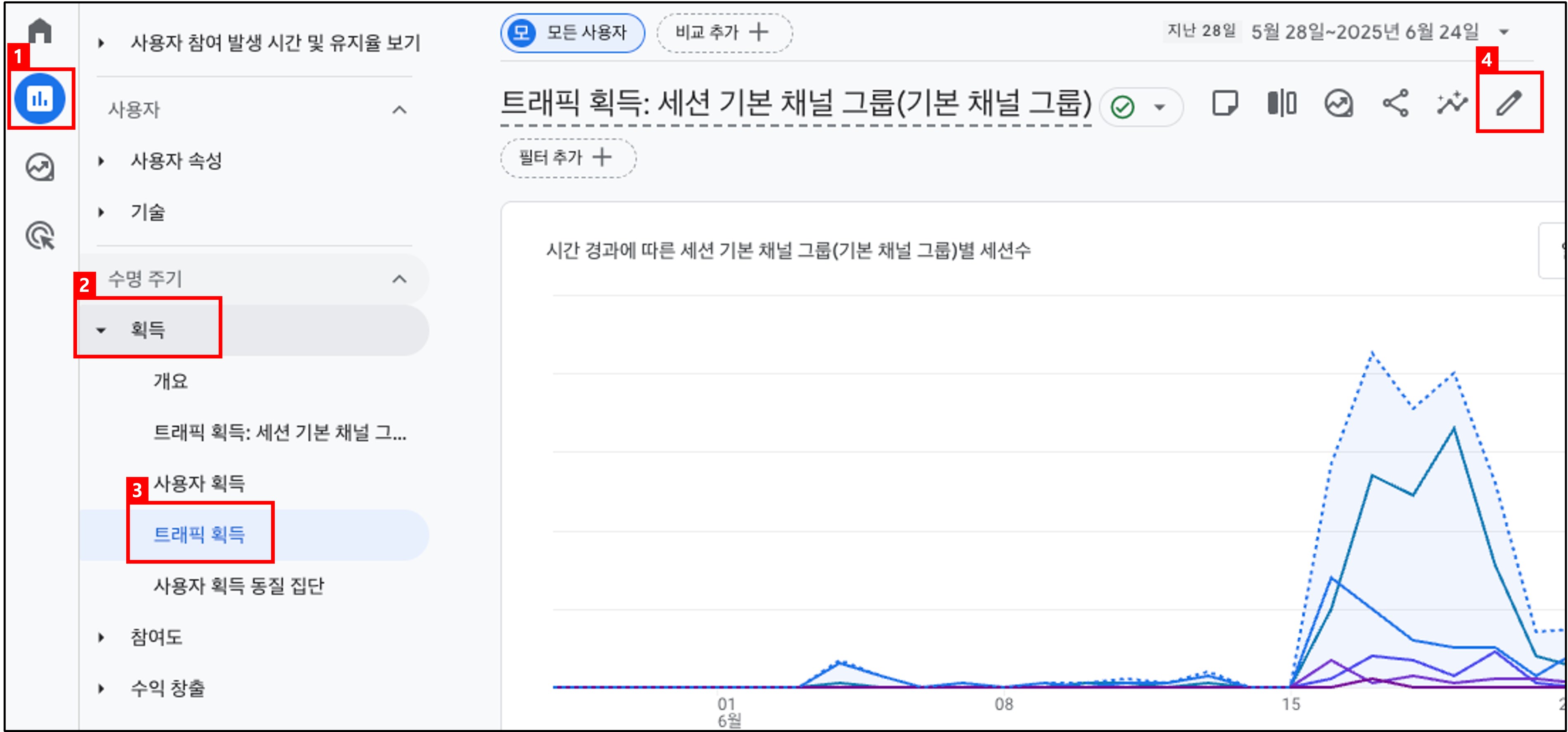The height and width of the screenshot is (732, 1568).
Task: Click x-axis label 15
Action: (1291, 705)
